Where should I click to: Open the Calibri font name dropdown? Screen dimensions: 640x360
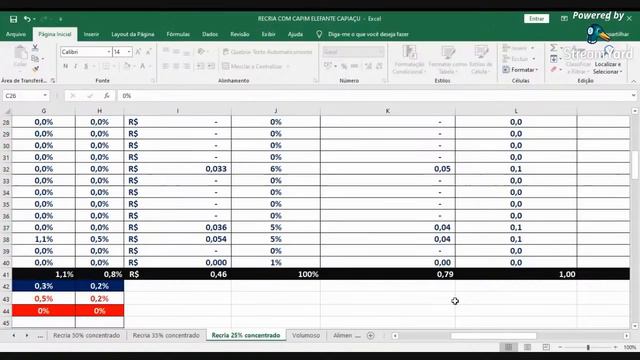[x=109, y=52]
